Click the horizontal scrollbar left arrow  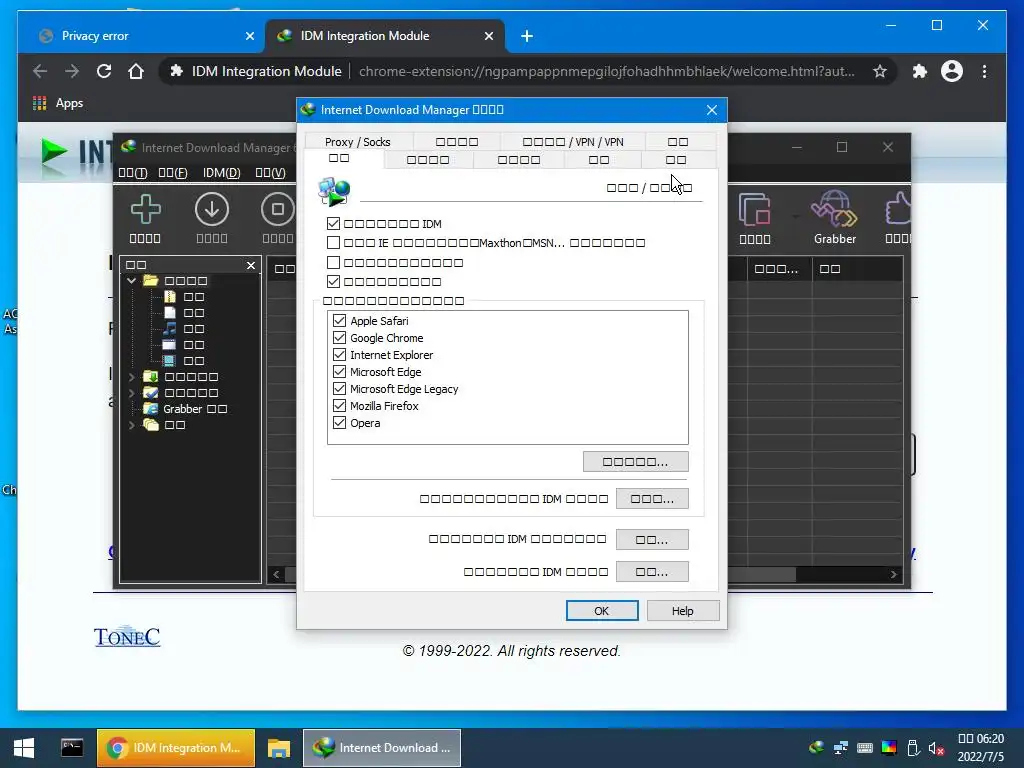coord(276,574)
